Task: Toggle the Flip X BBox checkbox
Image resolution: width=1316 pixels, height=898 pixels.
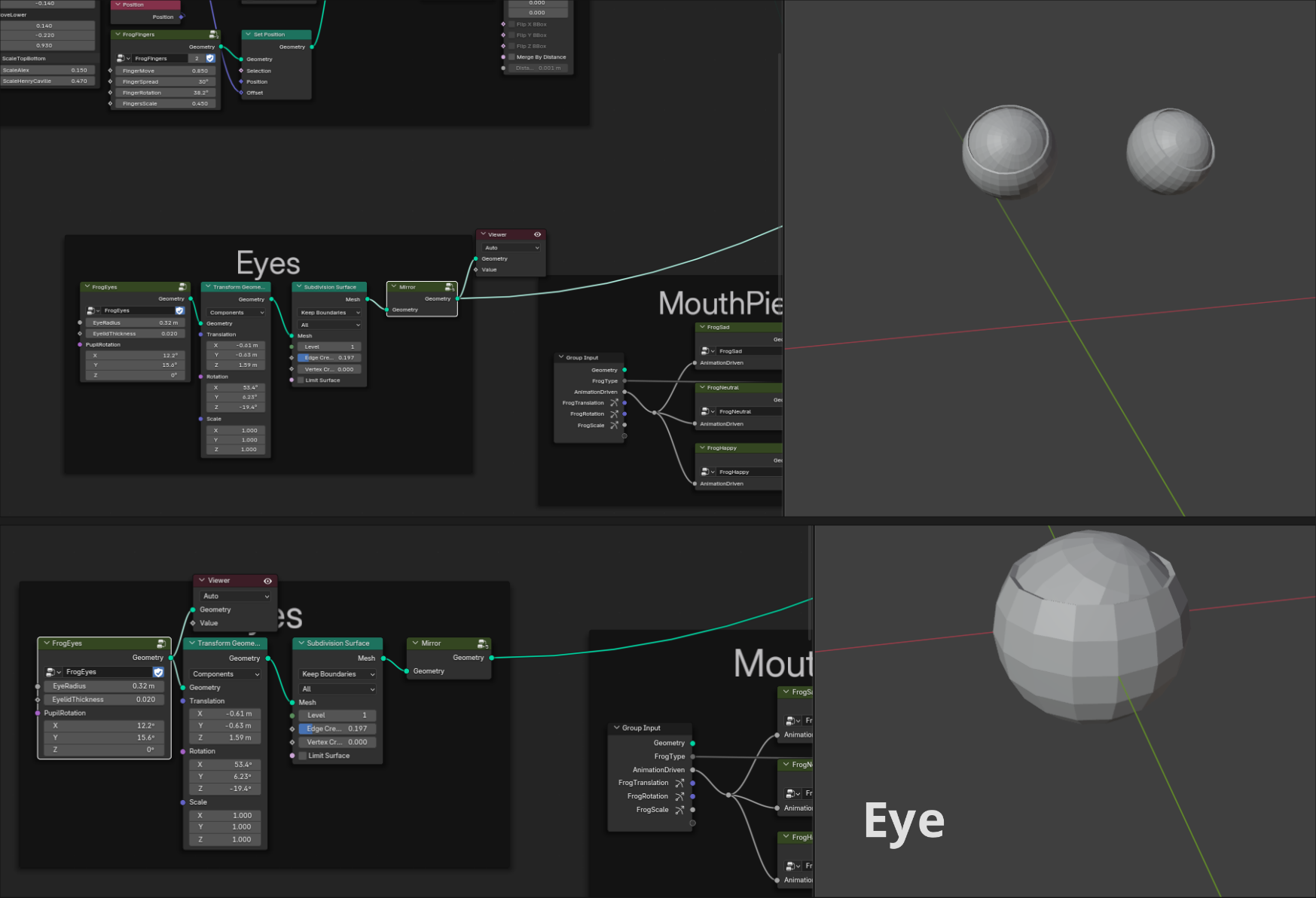Action: pos(511,24)
